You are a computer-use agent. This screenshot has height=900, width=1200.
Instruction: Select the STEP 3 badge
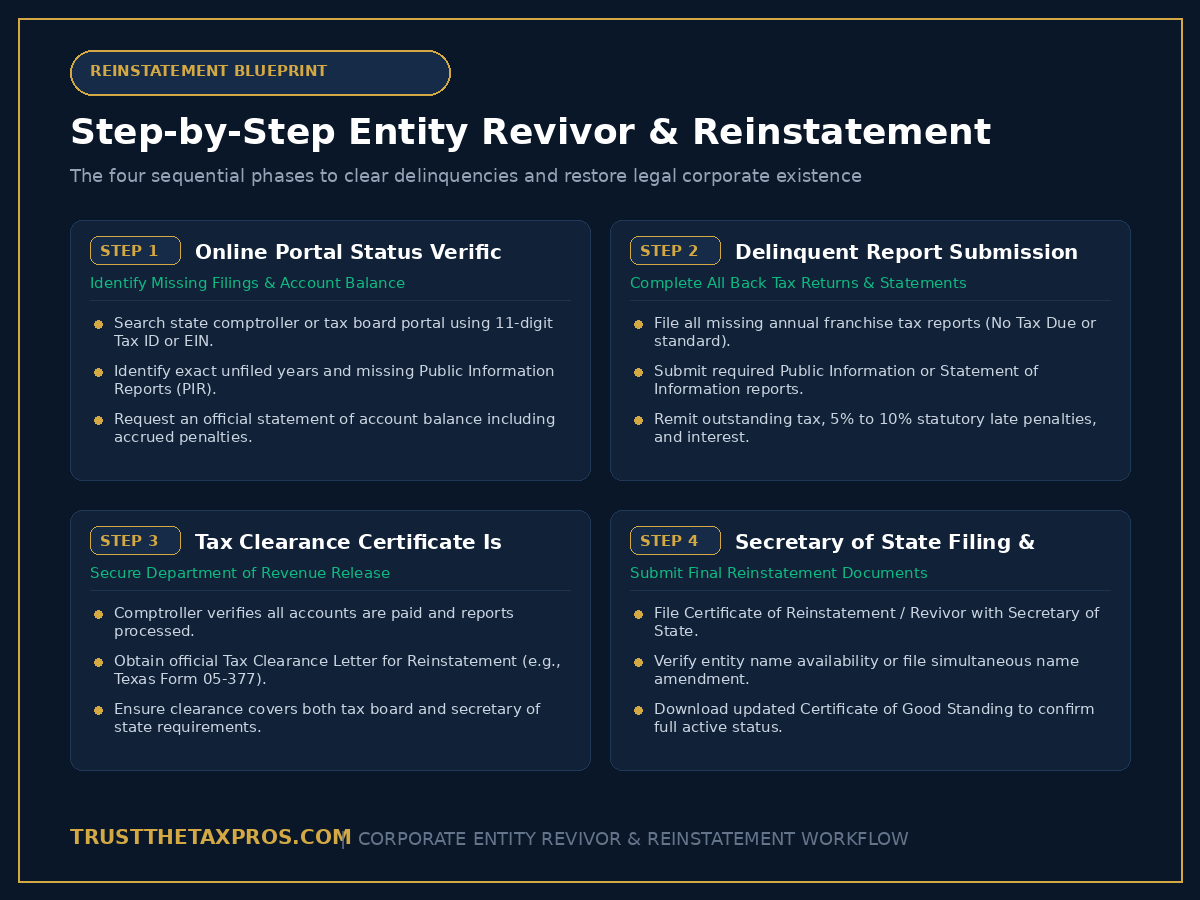tap(135, 541)
